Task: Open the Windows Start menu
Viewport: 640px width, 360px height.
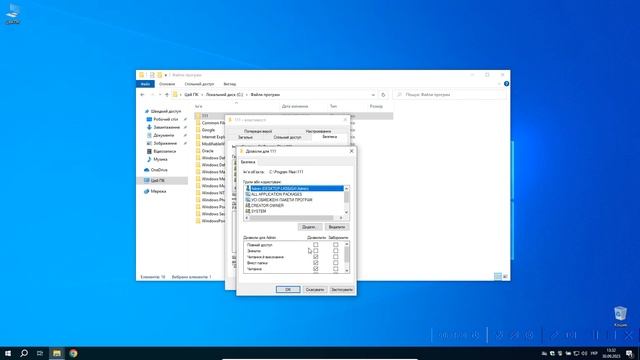Action: (x=8, y=353)
